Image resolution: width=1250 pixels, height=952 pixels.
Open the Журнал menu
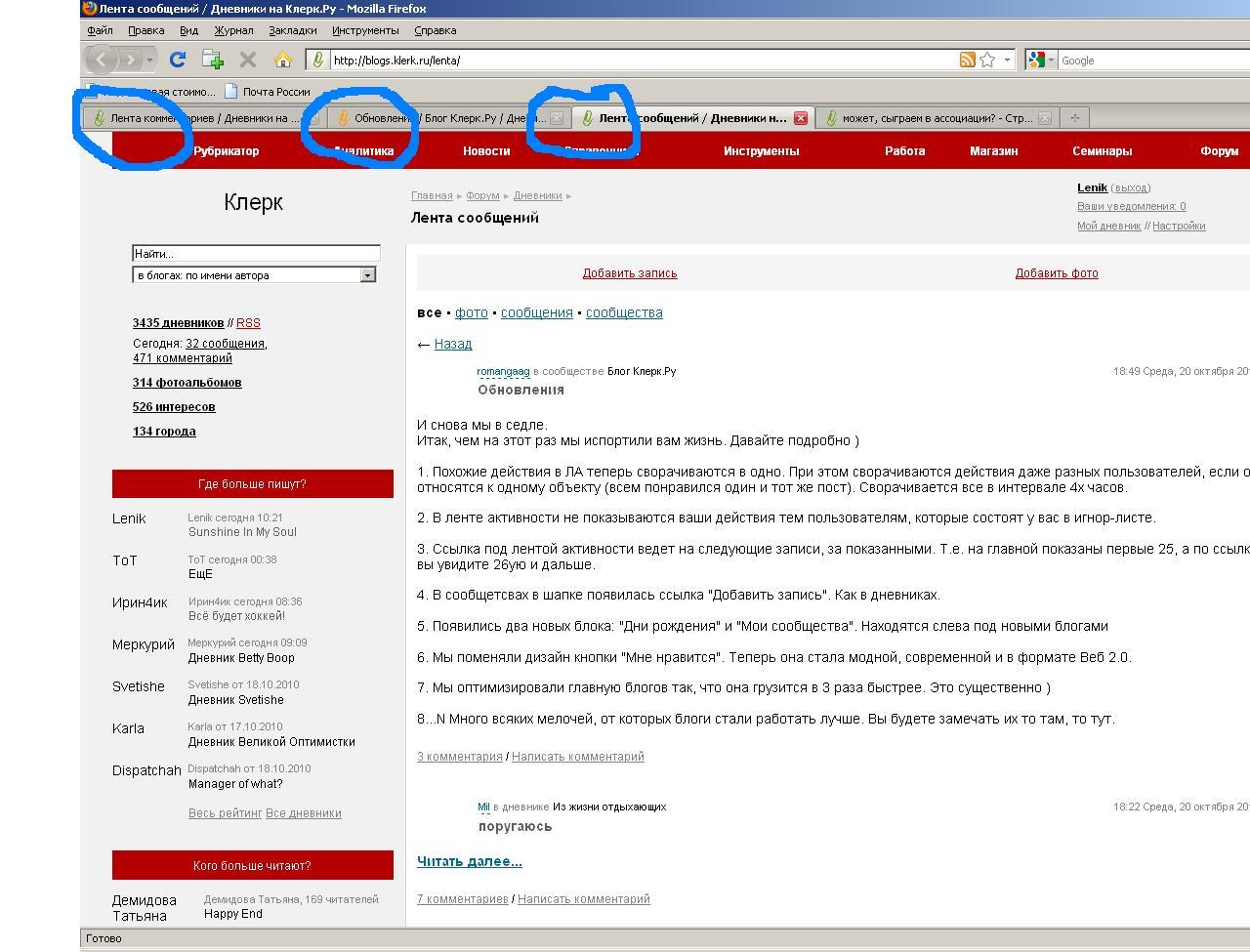233,30
